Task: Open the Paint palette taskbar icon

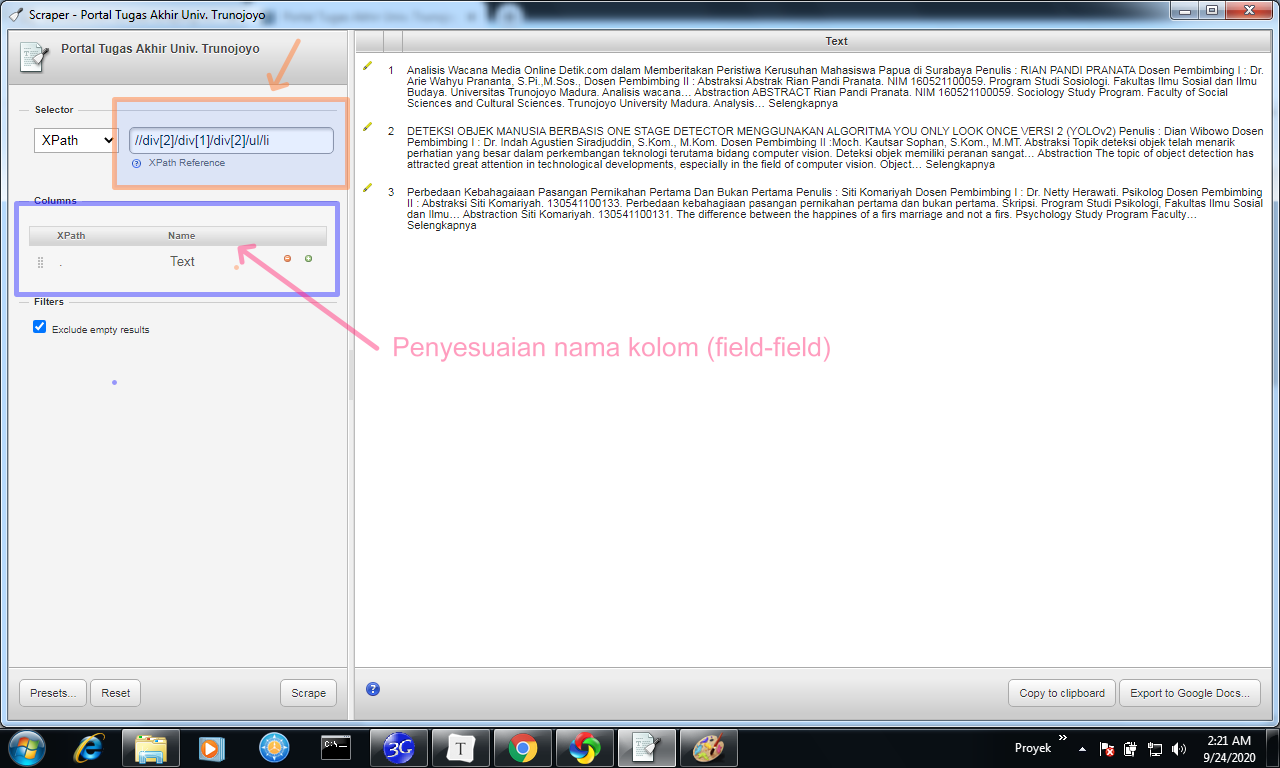Action: point(709,748)
